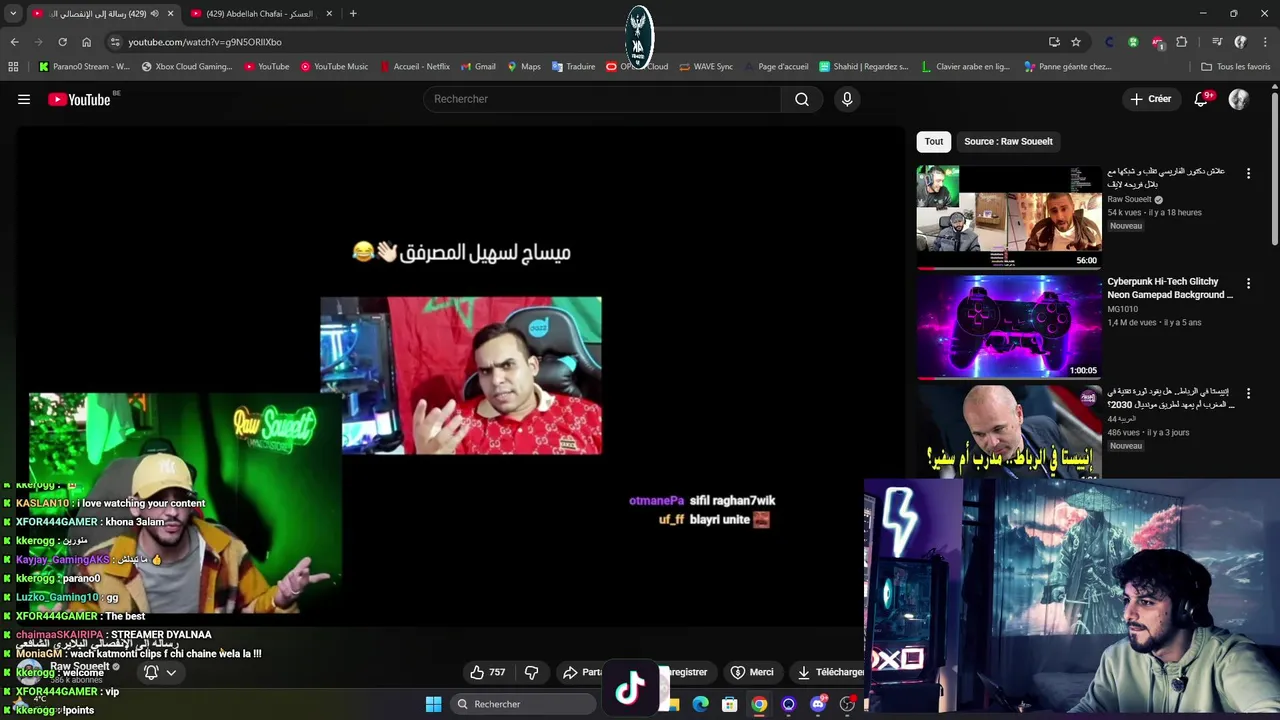
Task: Open Microsoft Store from the taskbar
Action: (730, 704)
